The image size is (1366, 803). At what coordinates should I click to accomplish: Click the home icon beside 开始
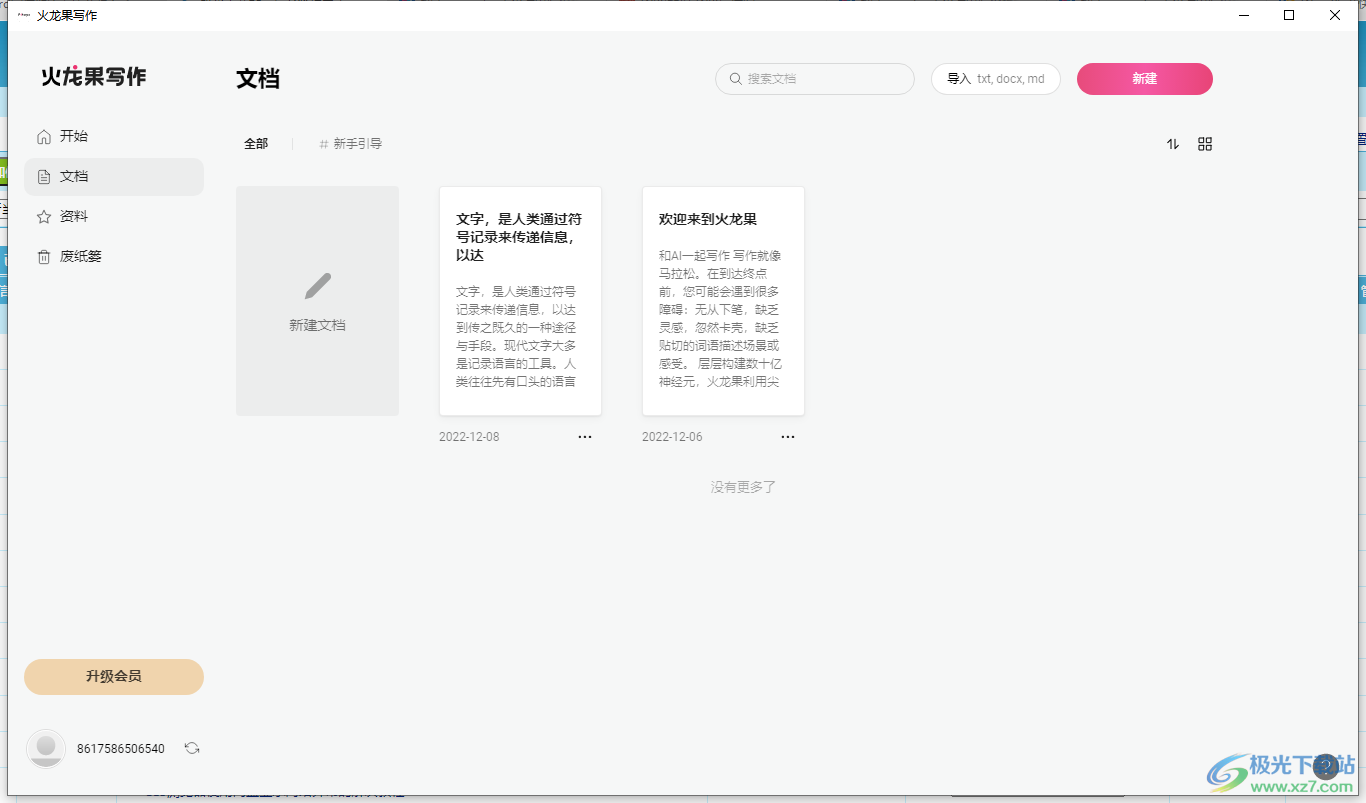pos(44,136)
